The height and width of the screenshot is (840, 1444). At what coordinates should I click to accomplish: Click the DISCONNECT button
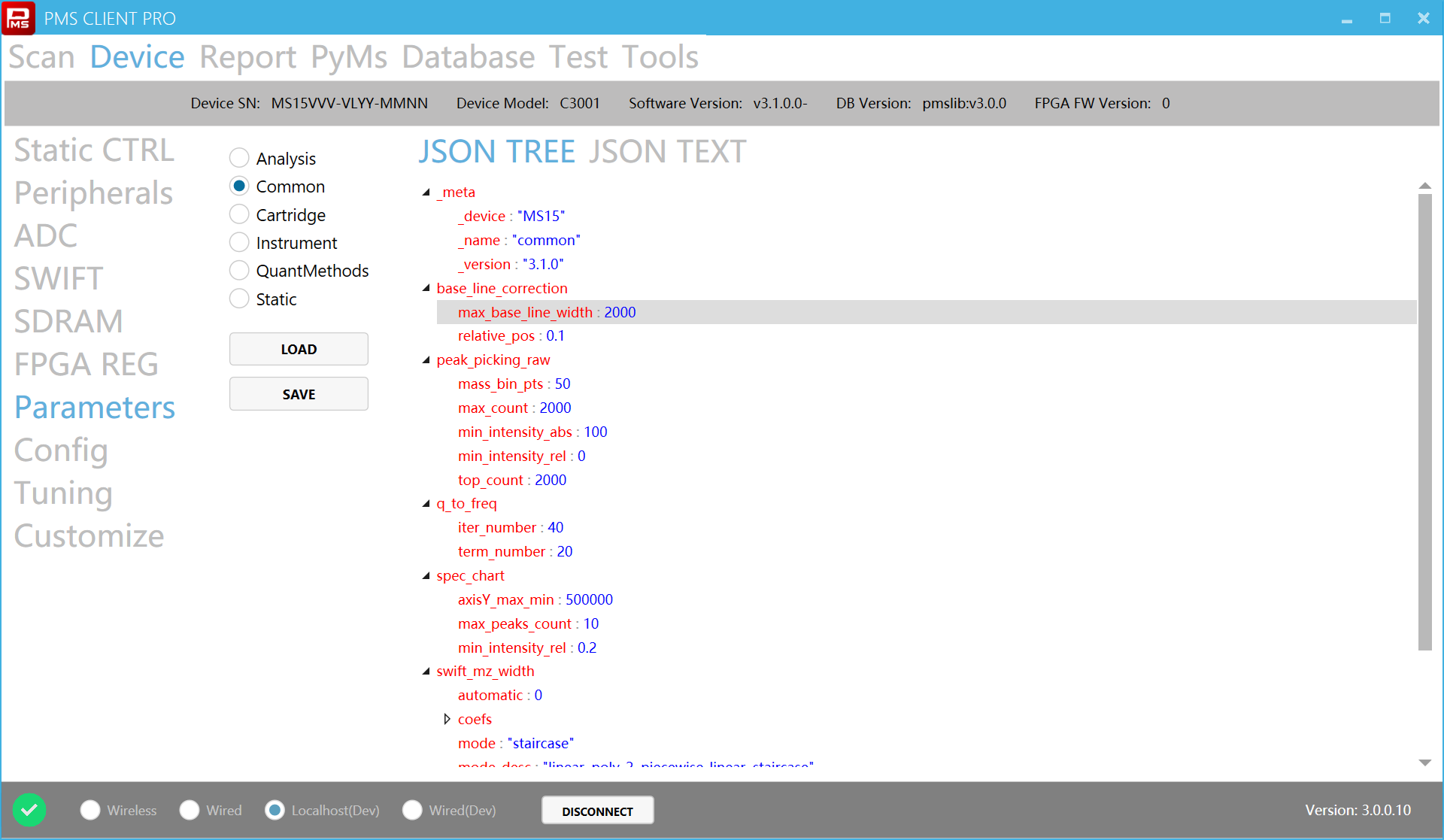click(597, 811)
